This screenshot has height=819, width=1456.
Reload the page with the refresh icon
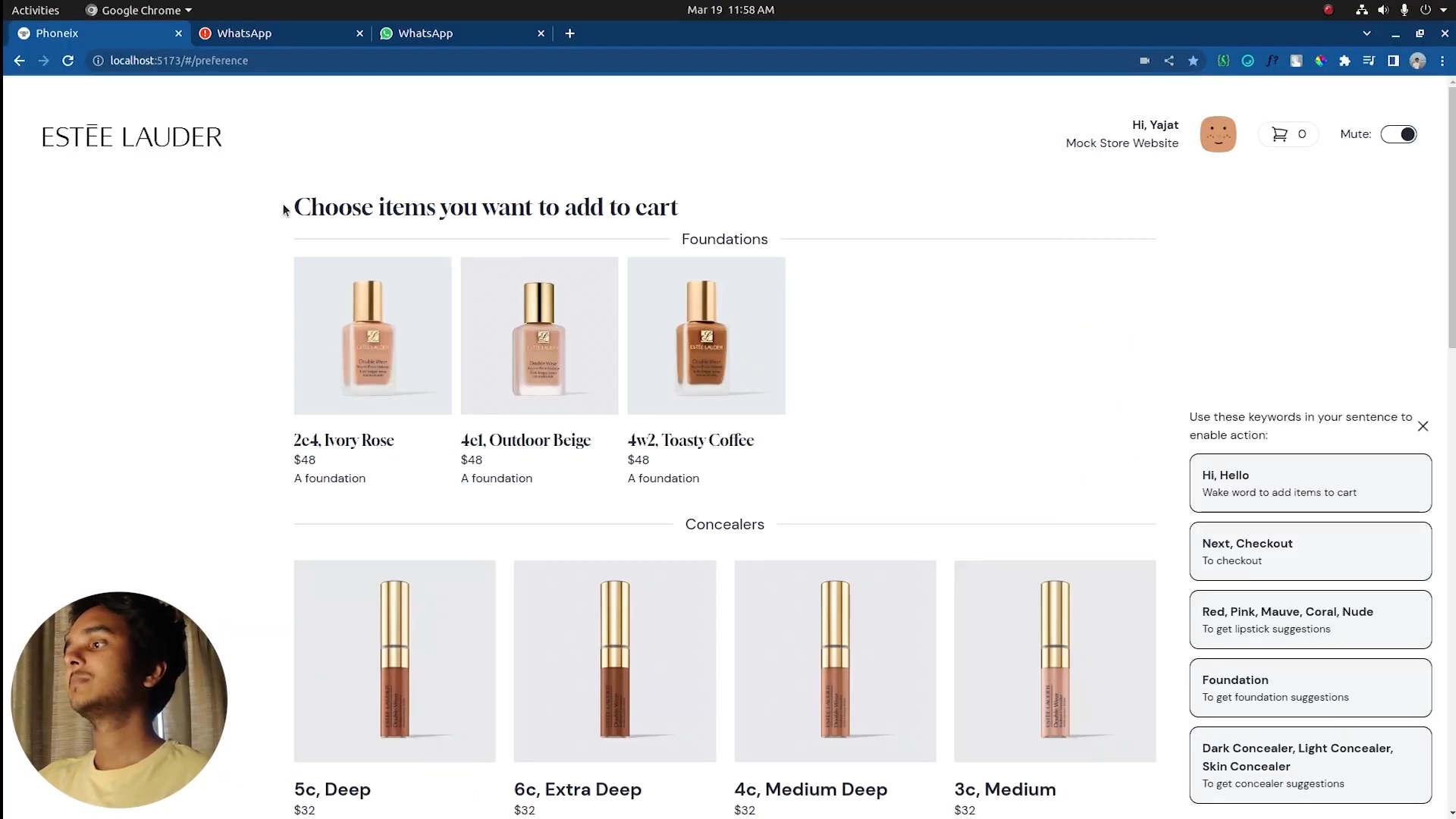tap(68, 61)
